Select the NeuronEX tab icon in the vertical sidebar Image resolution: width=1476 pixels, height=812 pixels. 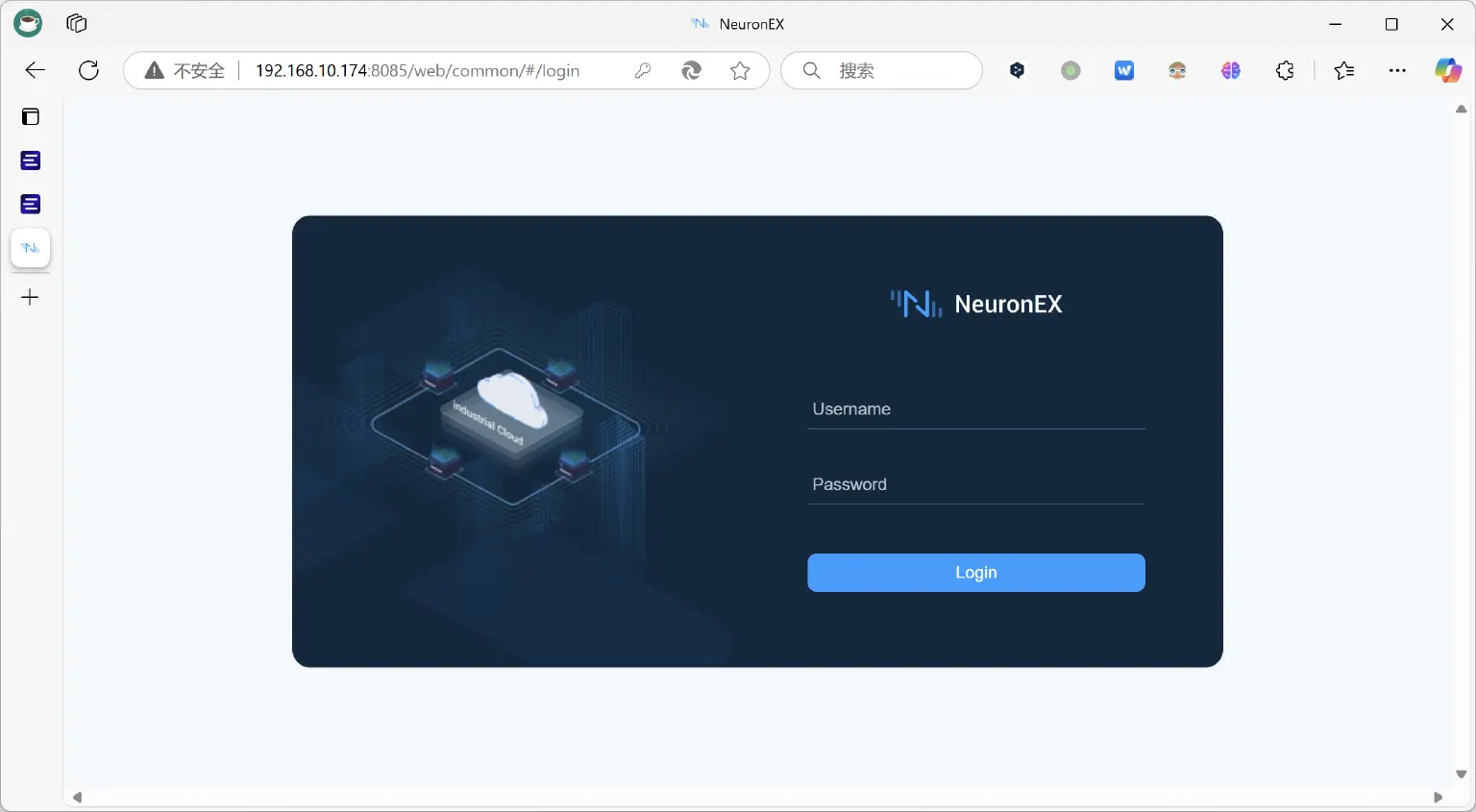(x=30, y=248)
